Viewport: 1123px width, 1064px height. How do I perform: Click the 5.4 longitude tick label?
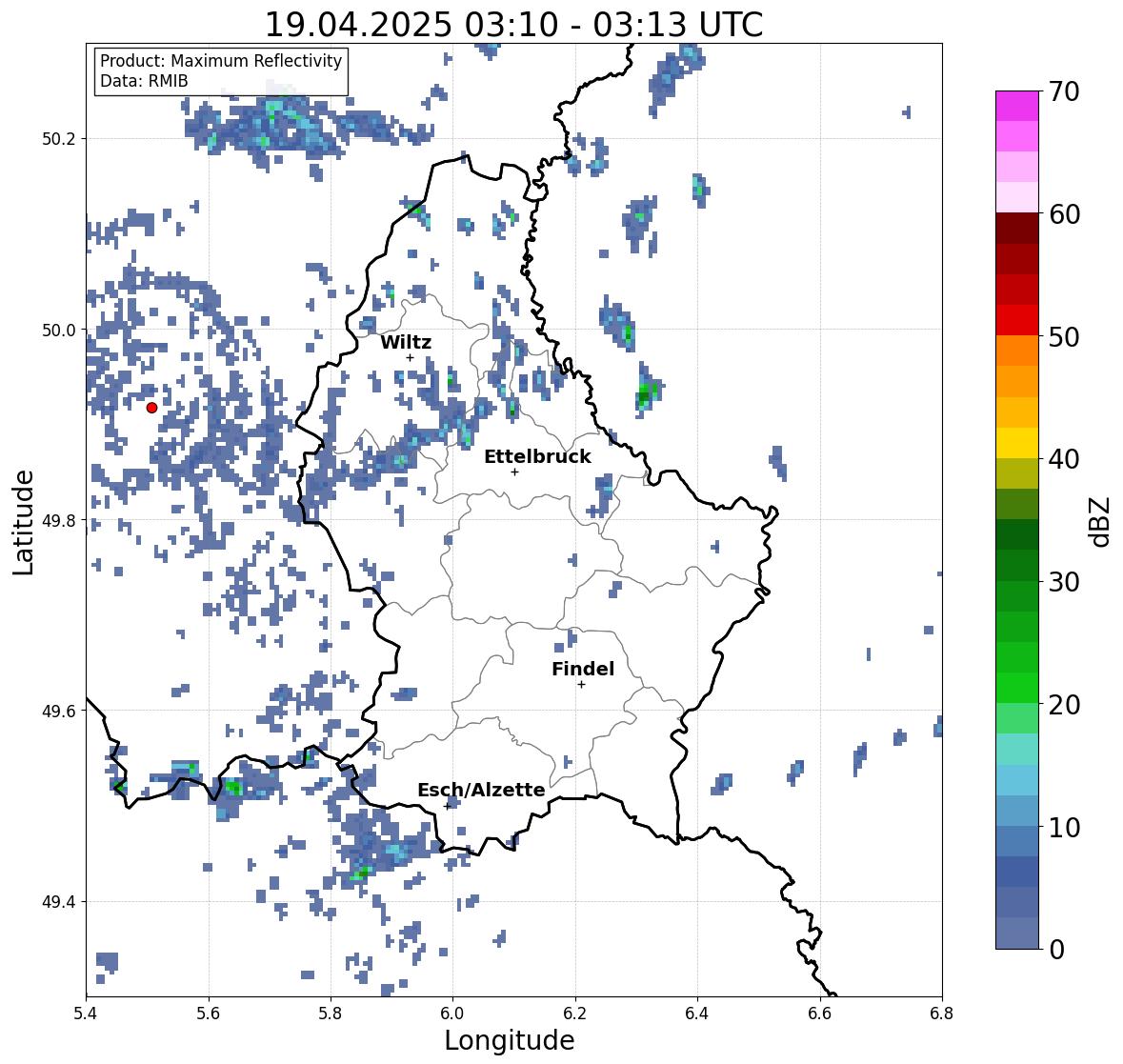click(86, 1014)
